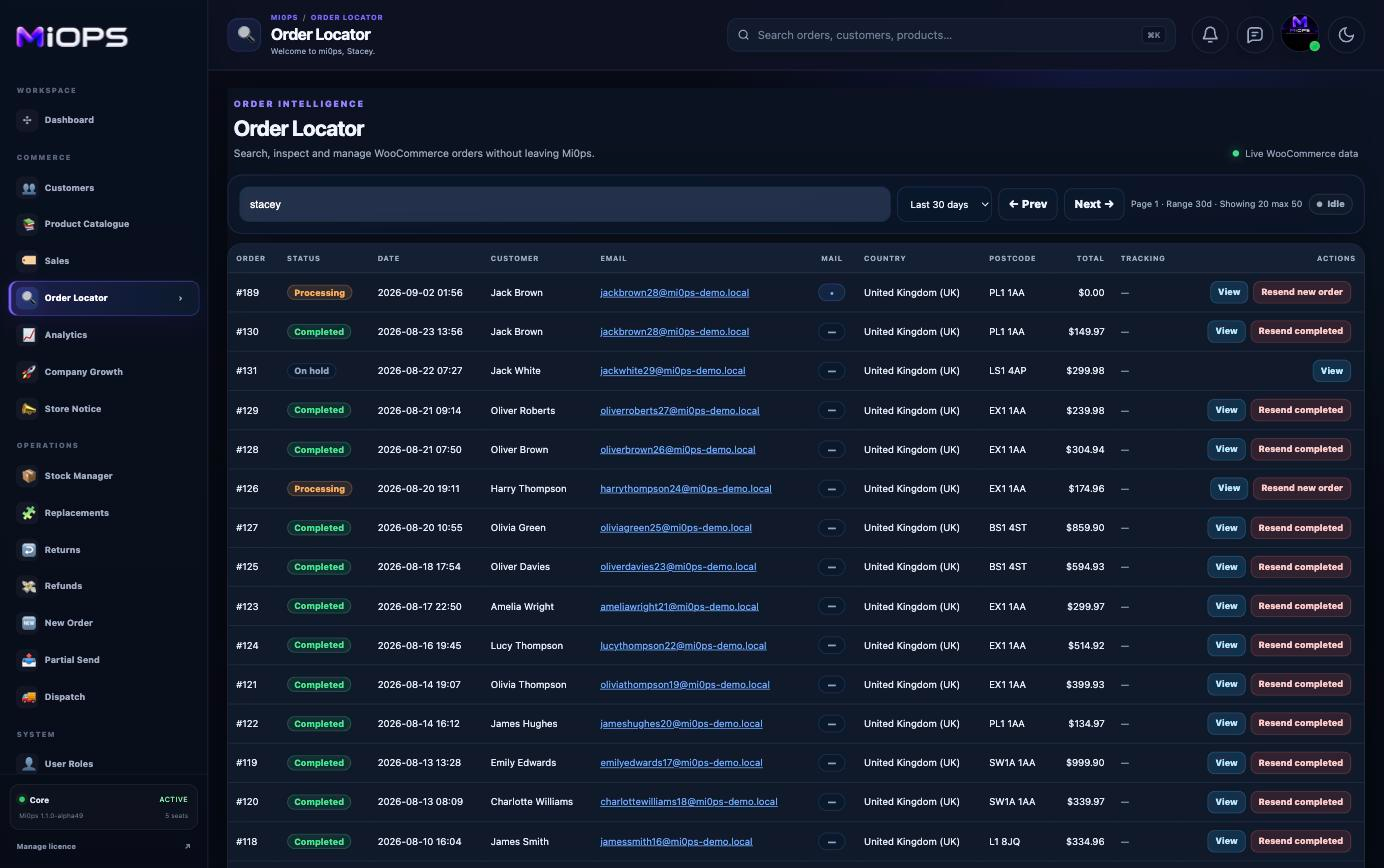
Task: Click the Replacements puzzle icon
Action: [28, 513]
